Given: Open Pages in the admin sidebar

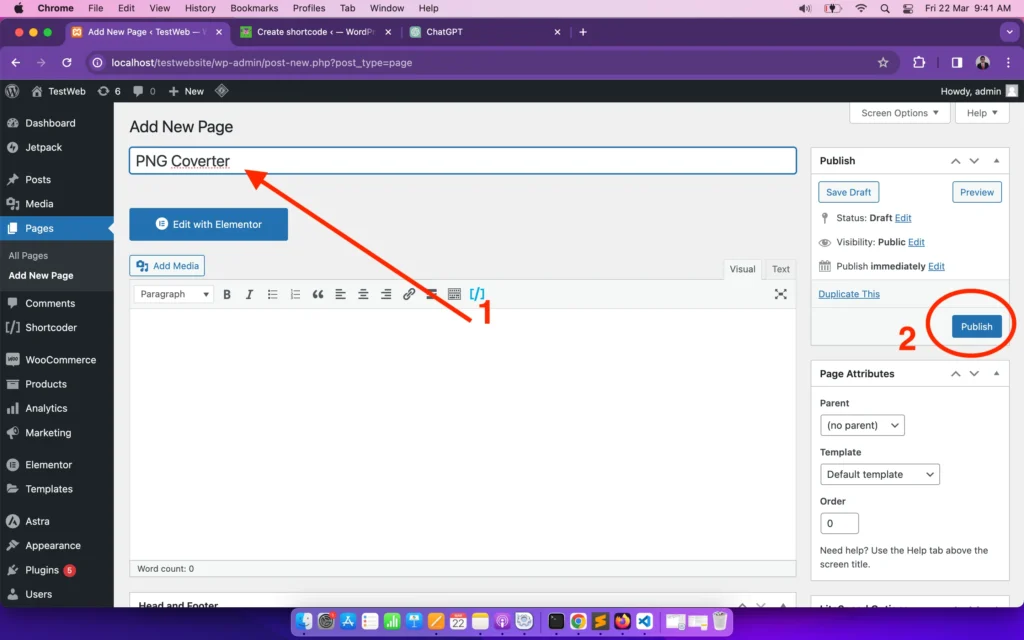Looking at the screenshot, I should pyautogui.click(x=57, y=229).
